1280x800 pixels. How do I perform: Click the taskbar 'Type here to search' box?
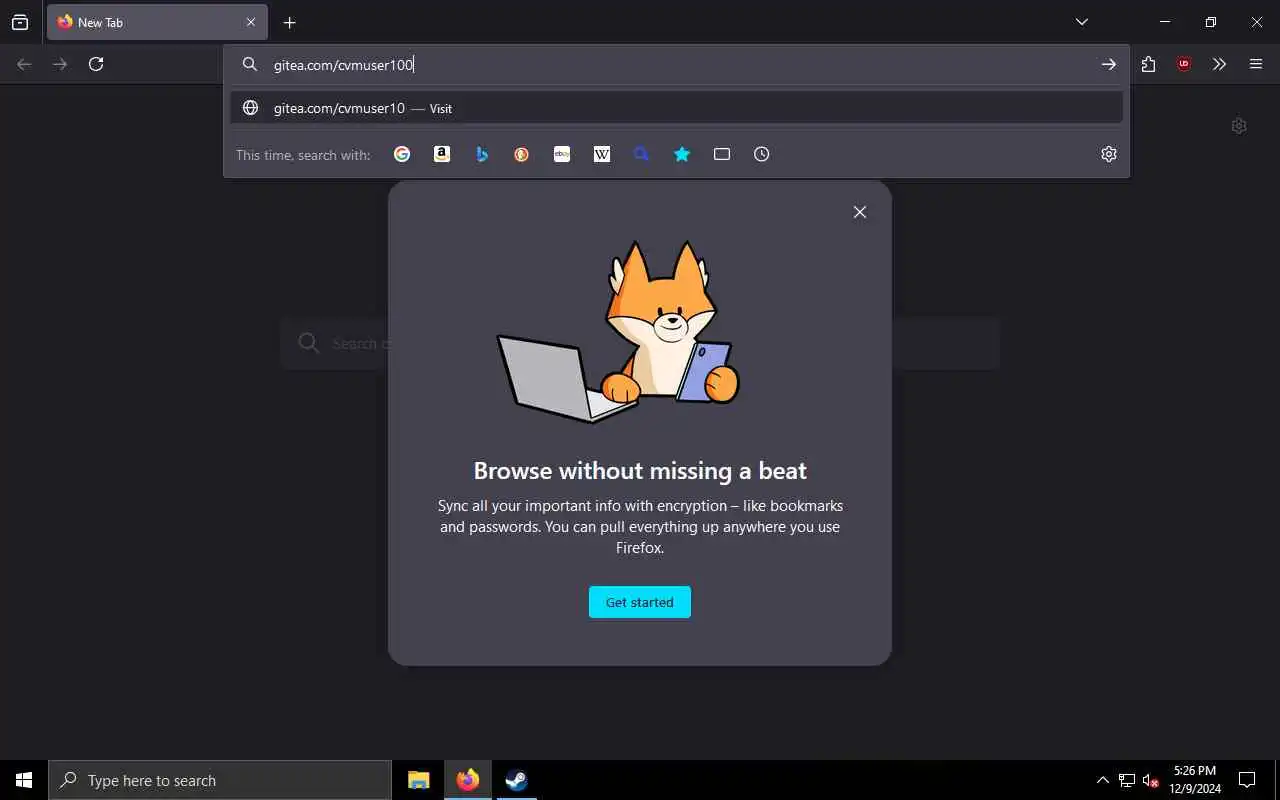pos(220,780)
